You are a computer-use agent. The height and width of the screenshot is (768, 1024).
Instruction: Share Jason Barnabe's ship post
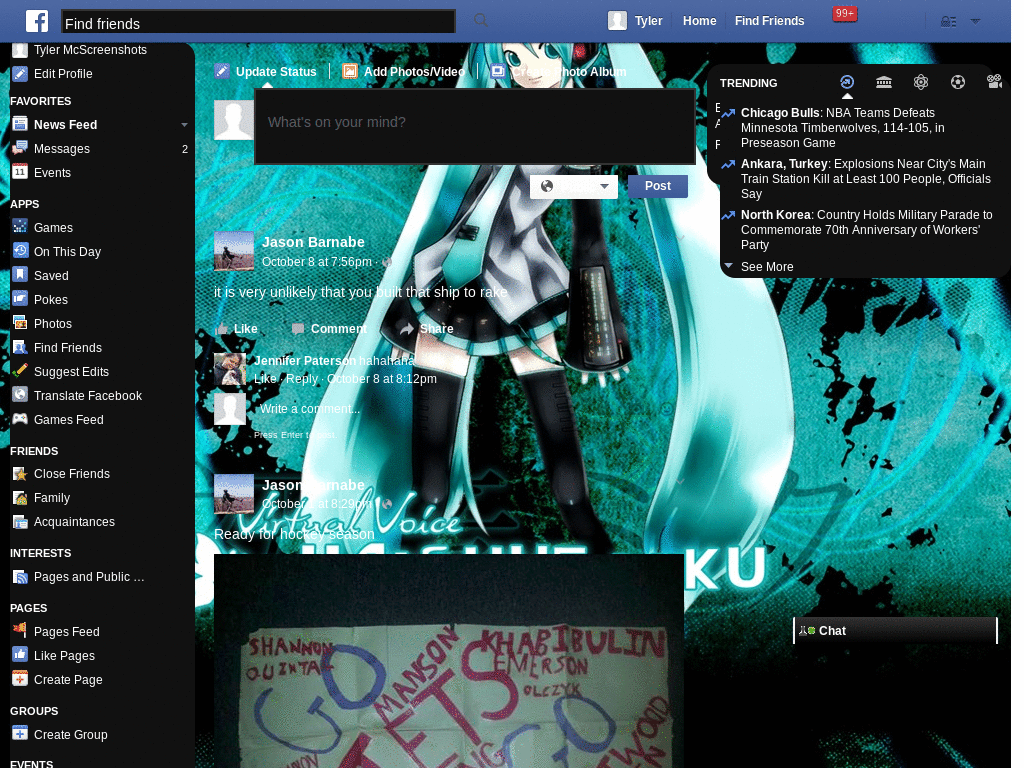coord(427,328)
